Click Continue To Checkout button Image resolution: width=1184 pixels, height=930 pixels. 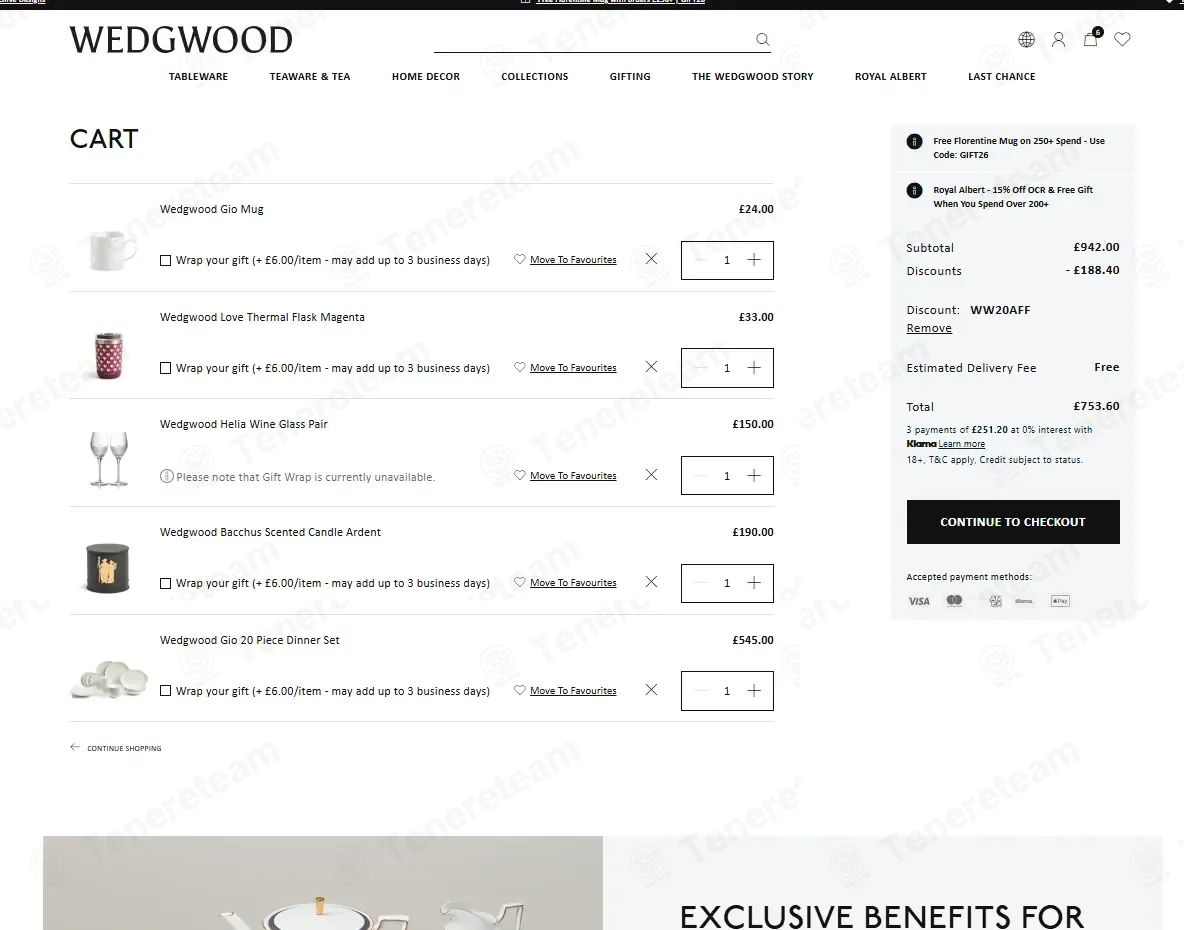pyautogui.click(x=1013, y=522)
